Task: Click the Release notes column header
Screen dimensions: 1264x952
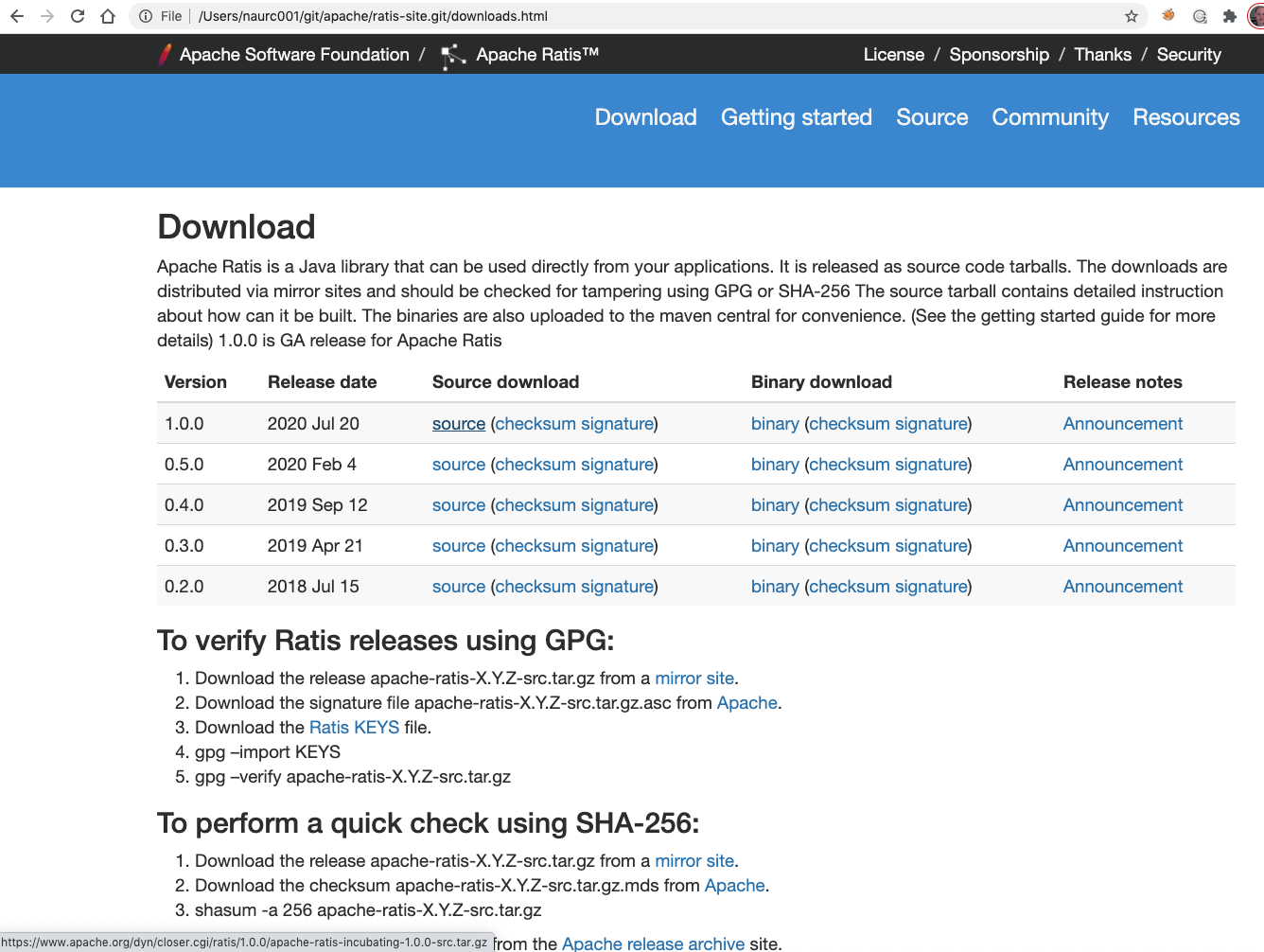Action: [1123, 382]
